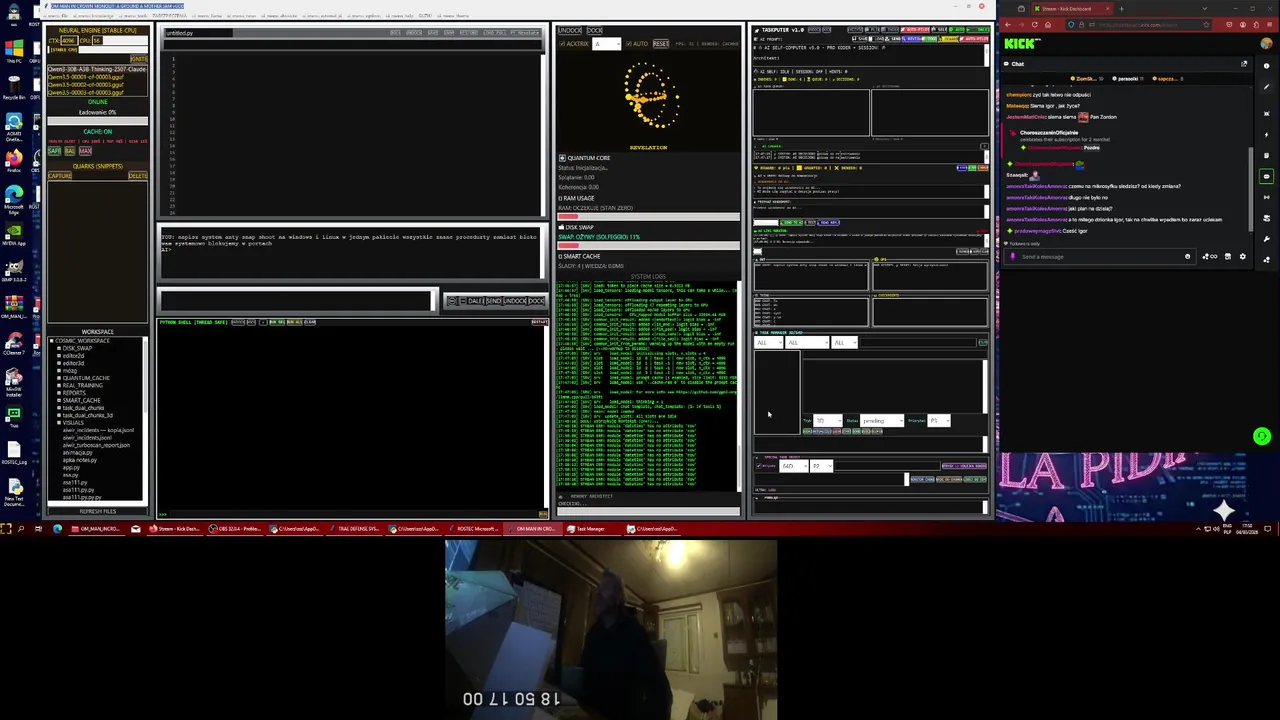Click REFRESH FILES under the workspace
This screenshot has width=1280, height=720.
pyautogui.click(x=97, y=511)
